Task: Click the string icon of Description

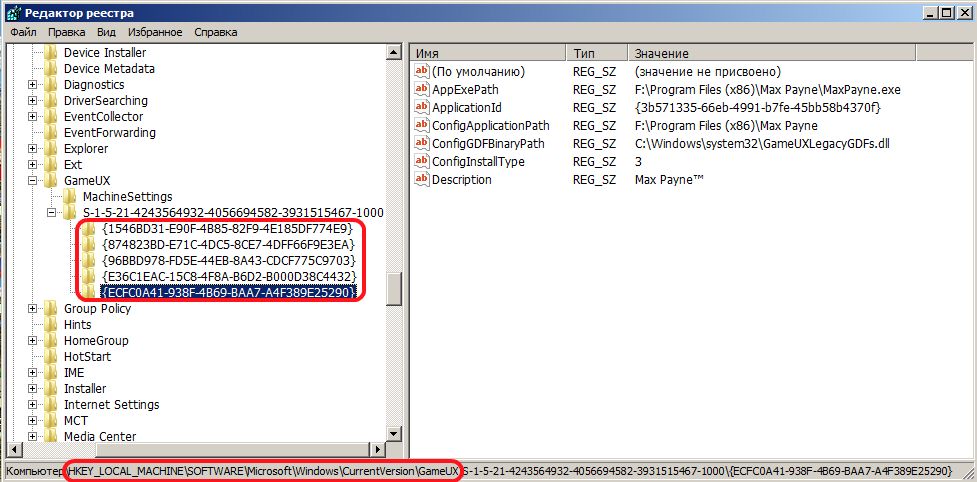Action: coord(422,180)
